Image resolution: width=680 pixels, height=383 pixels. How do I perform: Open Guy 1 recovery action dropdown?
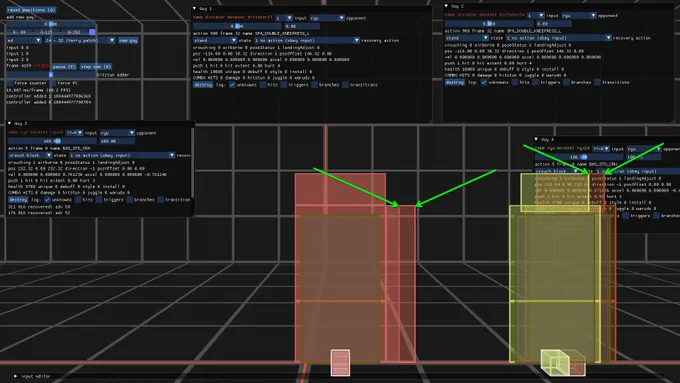307,40
